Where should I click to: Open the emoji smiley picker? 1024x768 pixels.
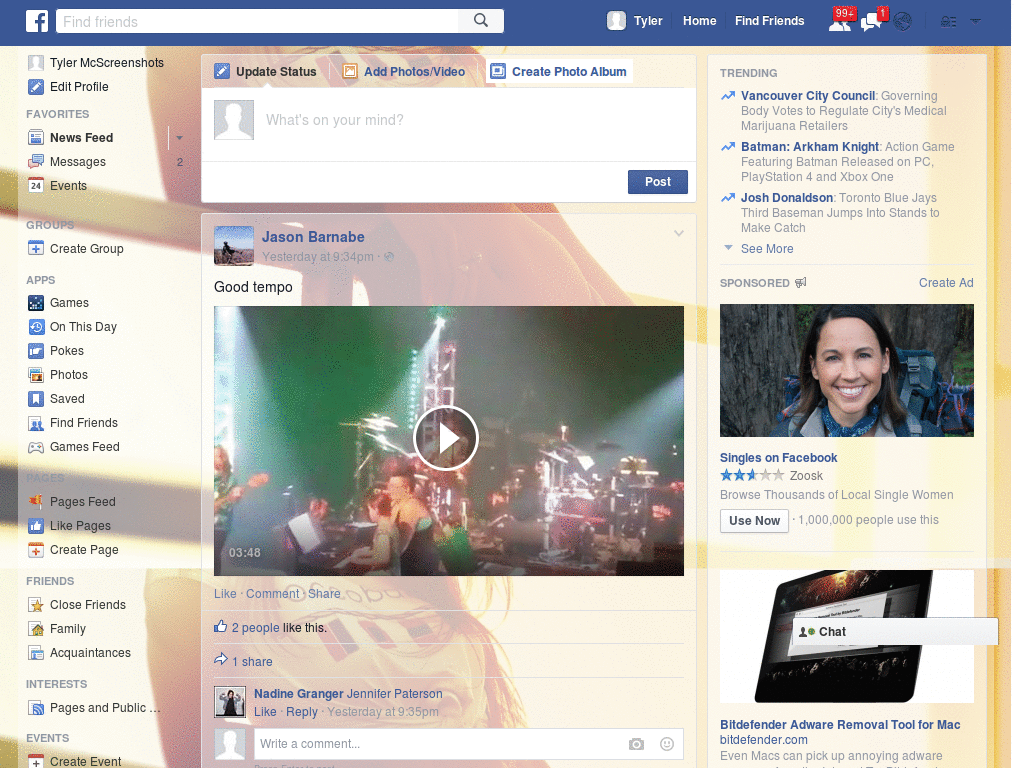[667, 744]
